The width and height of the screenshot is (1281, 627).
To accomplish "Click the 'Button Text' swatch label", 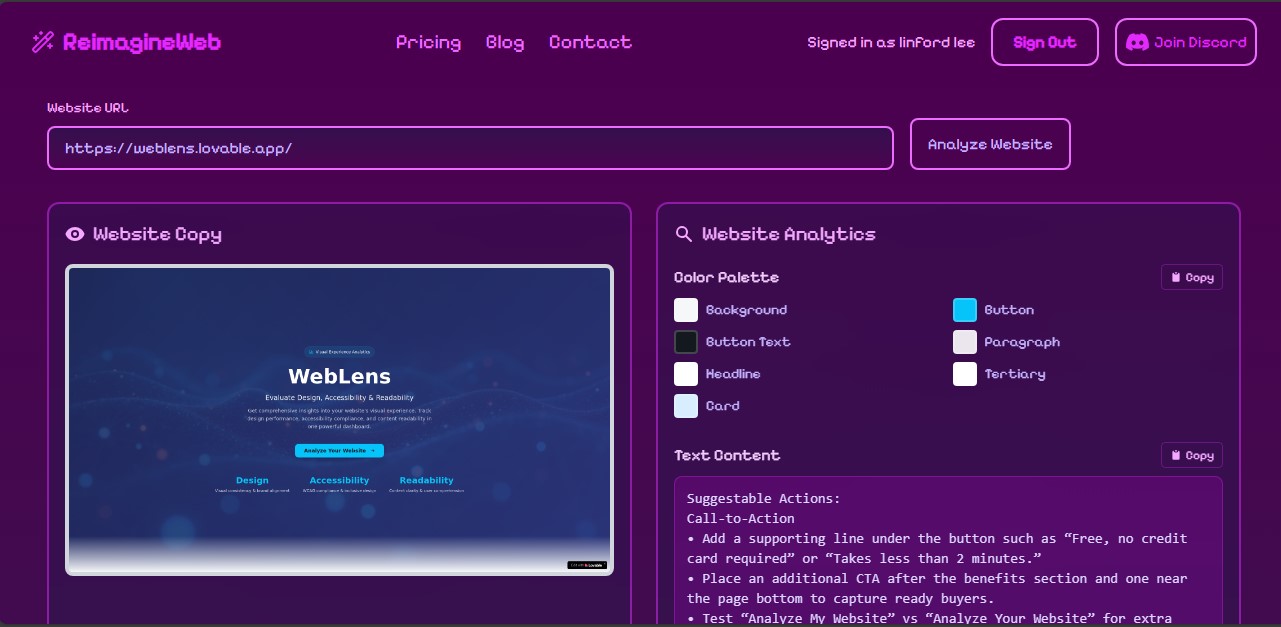I will tap(748, 342).
